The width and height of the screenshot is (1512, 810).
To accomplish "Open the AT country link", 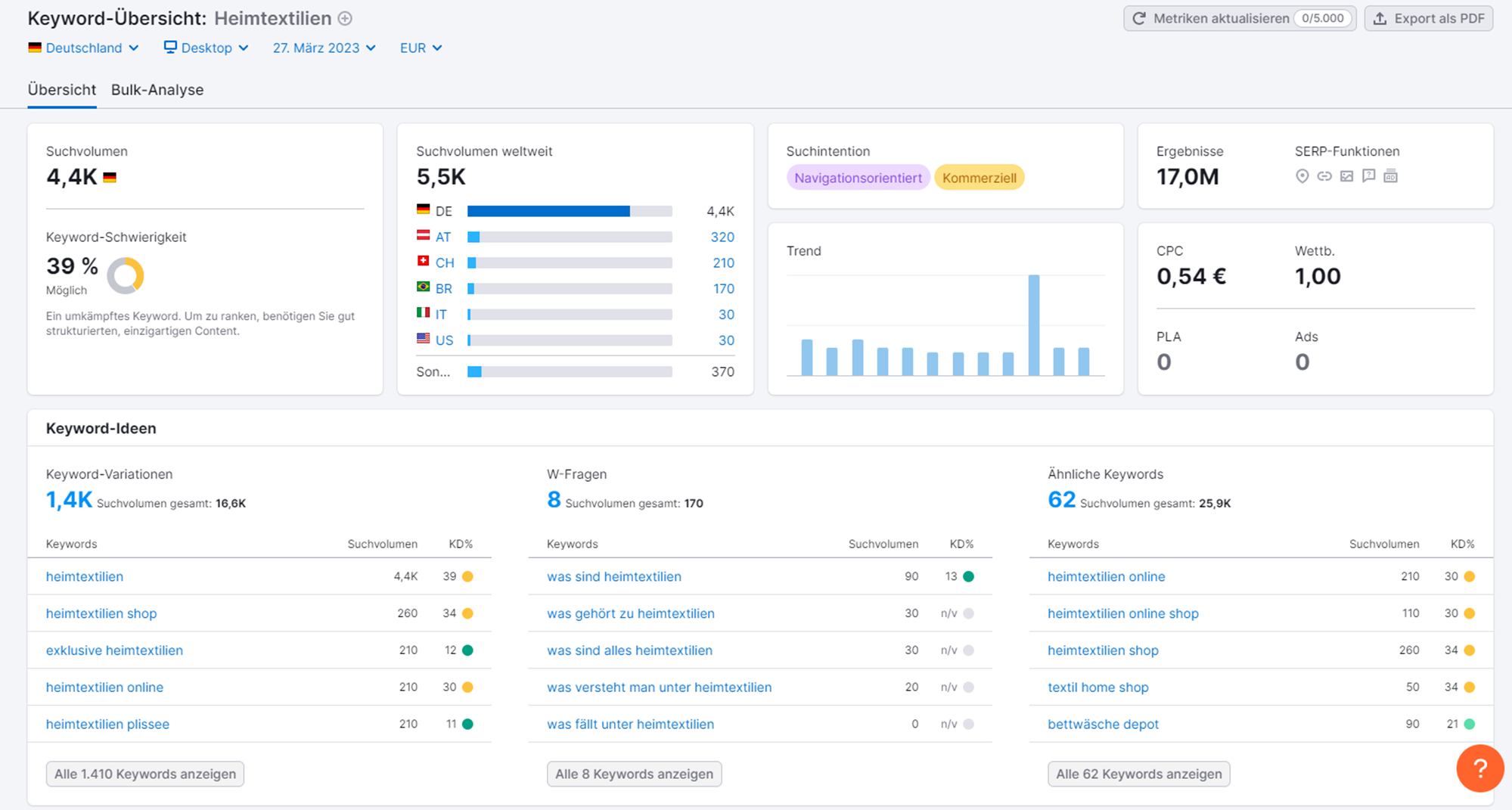I will point(443,237).
